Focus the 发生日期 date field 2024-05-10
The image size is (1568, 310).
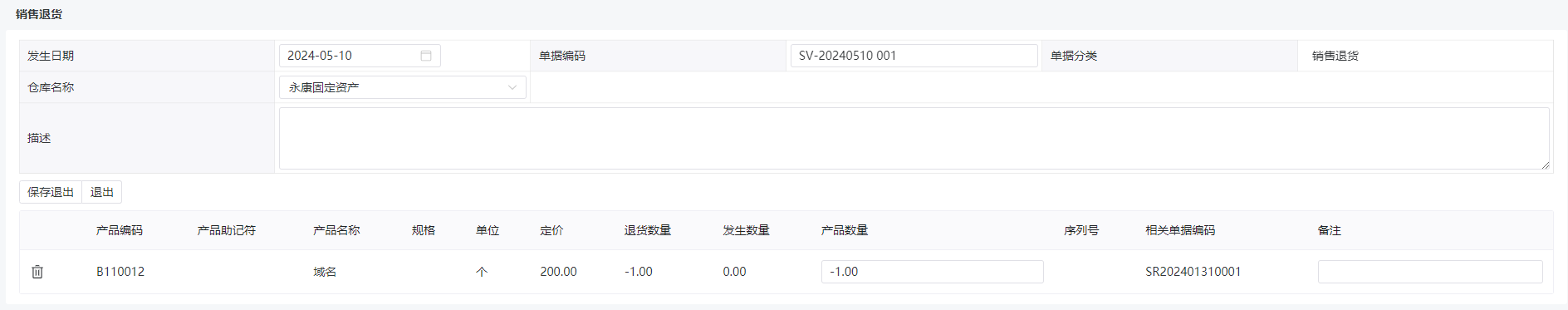(360, 56)
